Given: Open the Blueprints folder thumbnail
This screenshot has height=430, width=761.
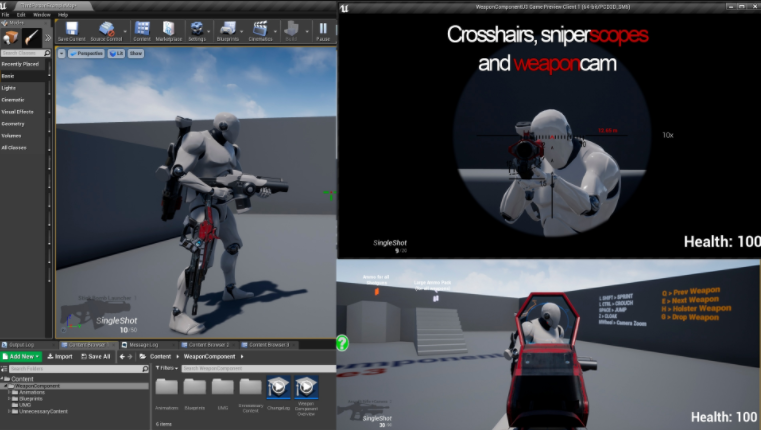Looking at the screenshot, I should [195, 387].
